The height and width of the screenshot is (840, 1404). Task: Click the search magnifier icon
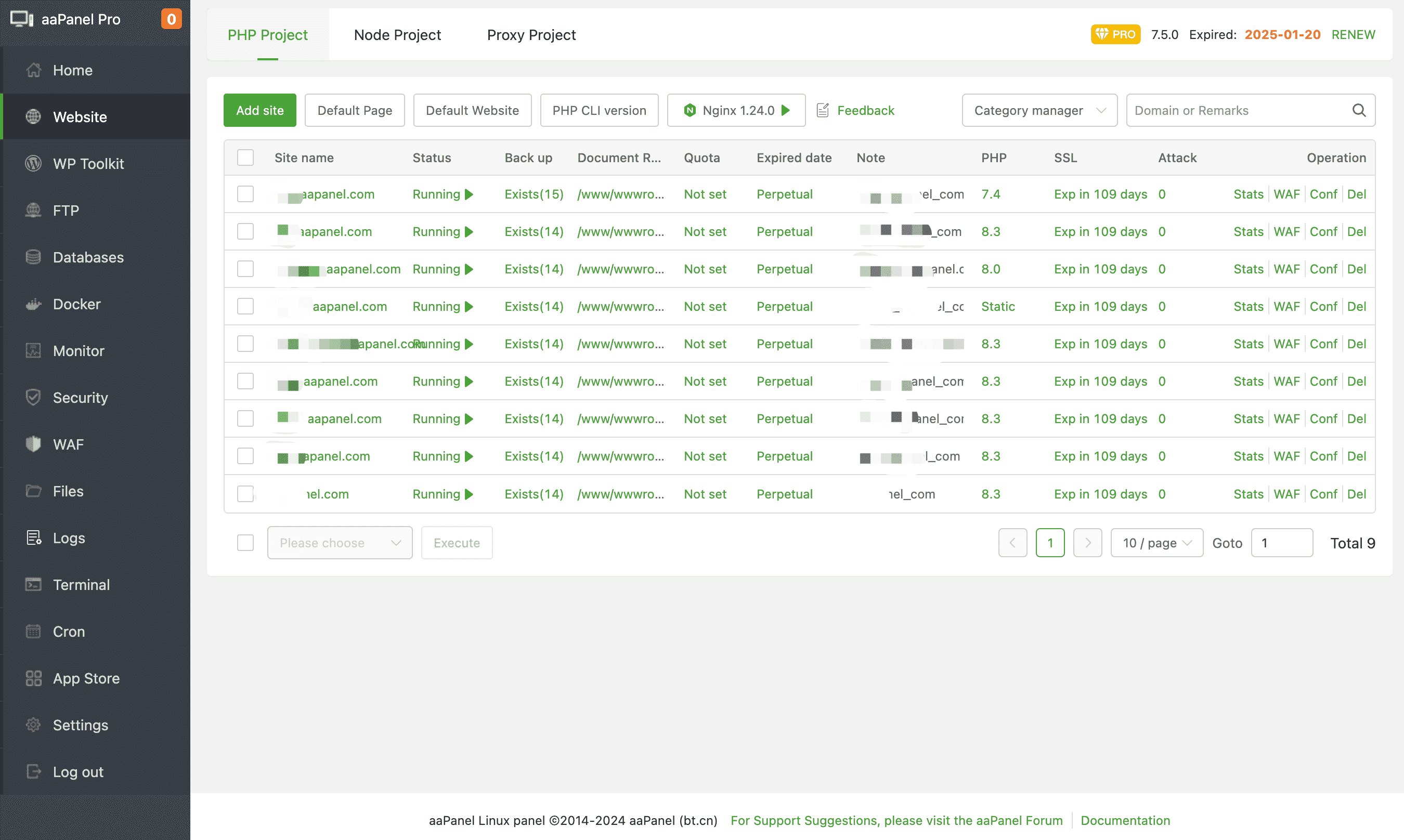[1359, 110]
